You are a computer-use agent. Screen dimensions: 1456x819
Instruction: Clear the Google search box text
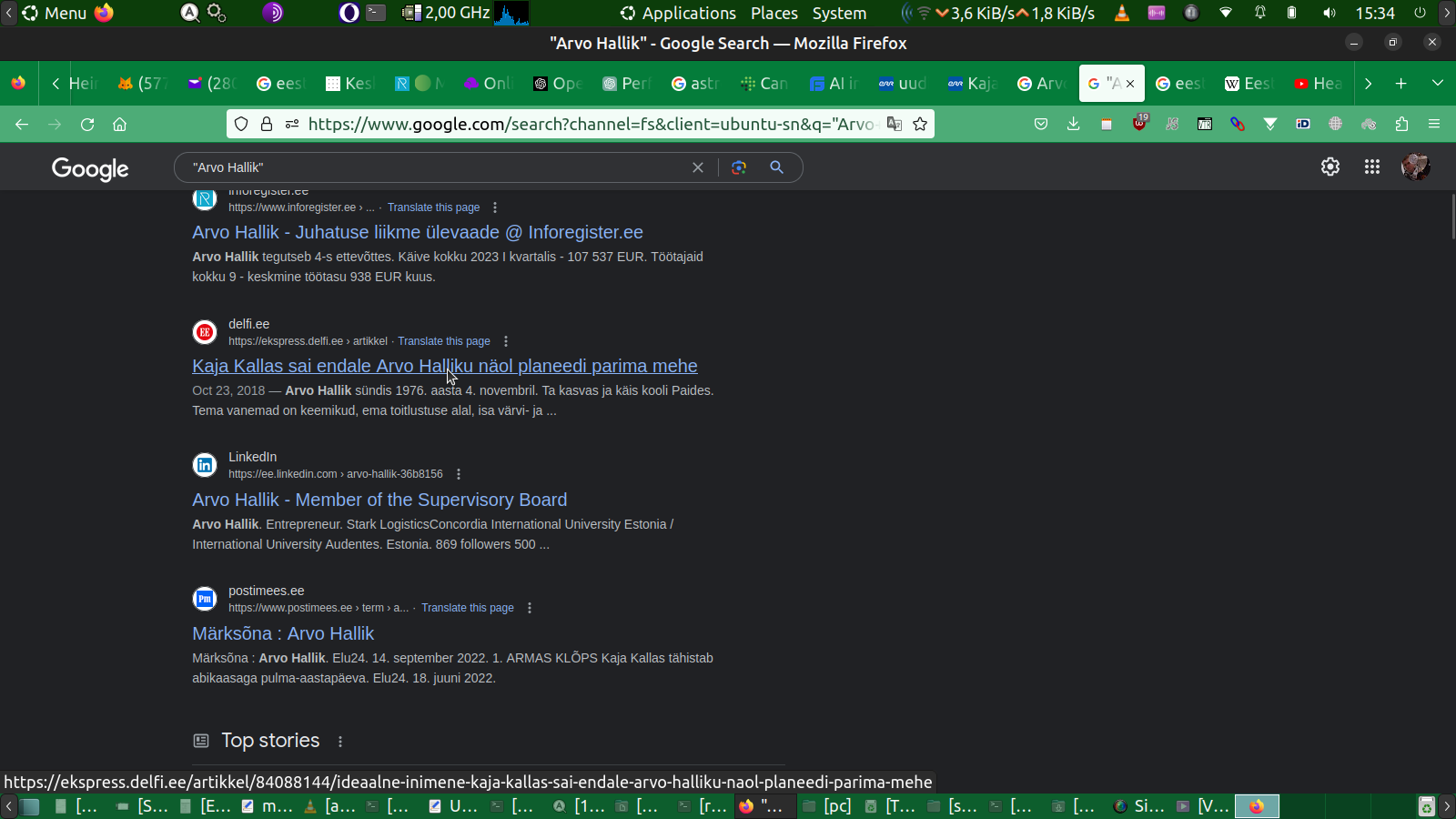point(698,167)
